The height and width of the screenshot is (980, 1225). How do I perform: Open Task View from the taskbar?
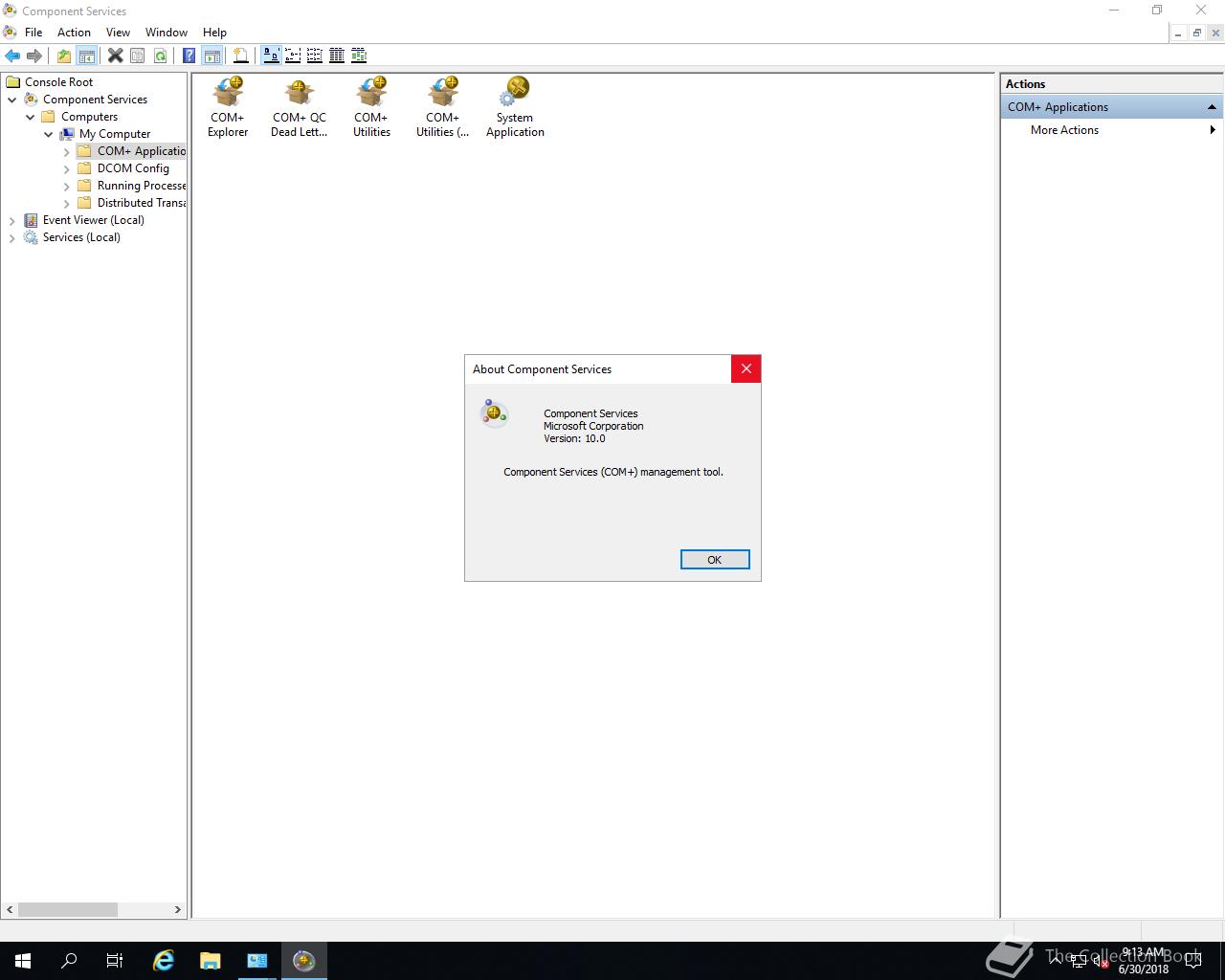point(115,961)
